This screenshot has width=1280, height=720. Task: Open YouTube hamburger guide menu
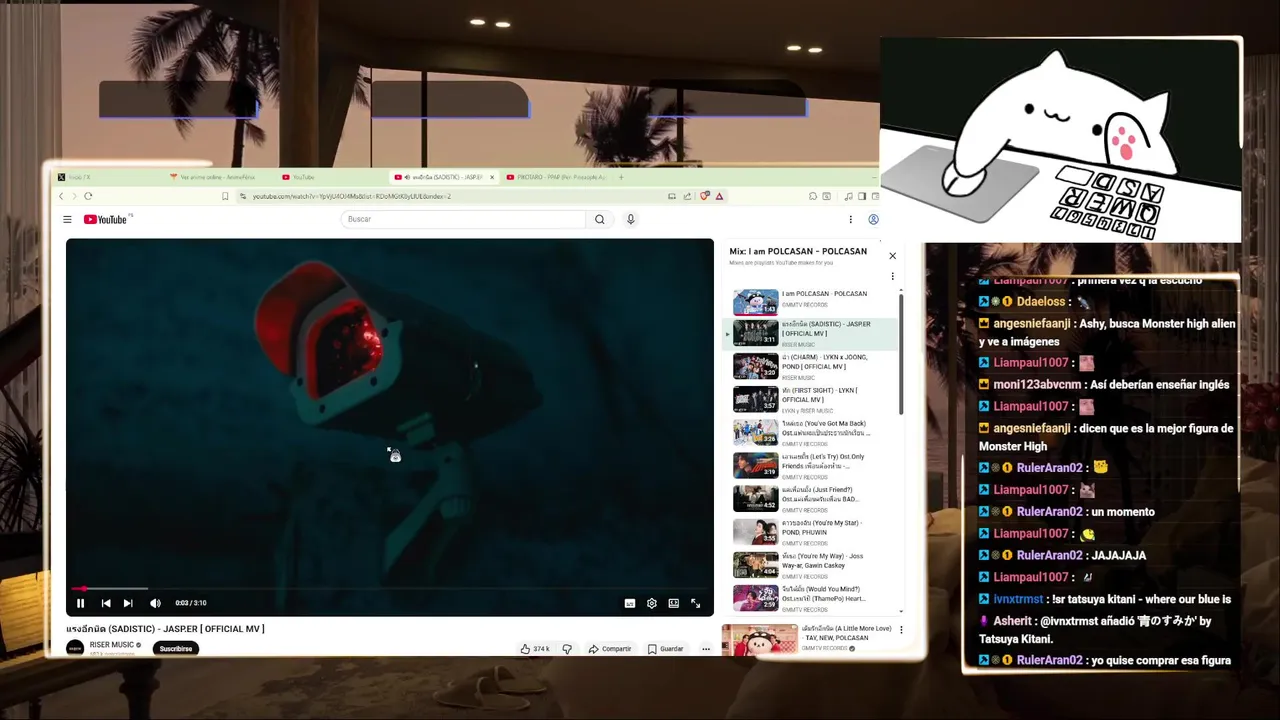67,219
